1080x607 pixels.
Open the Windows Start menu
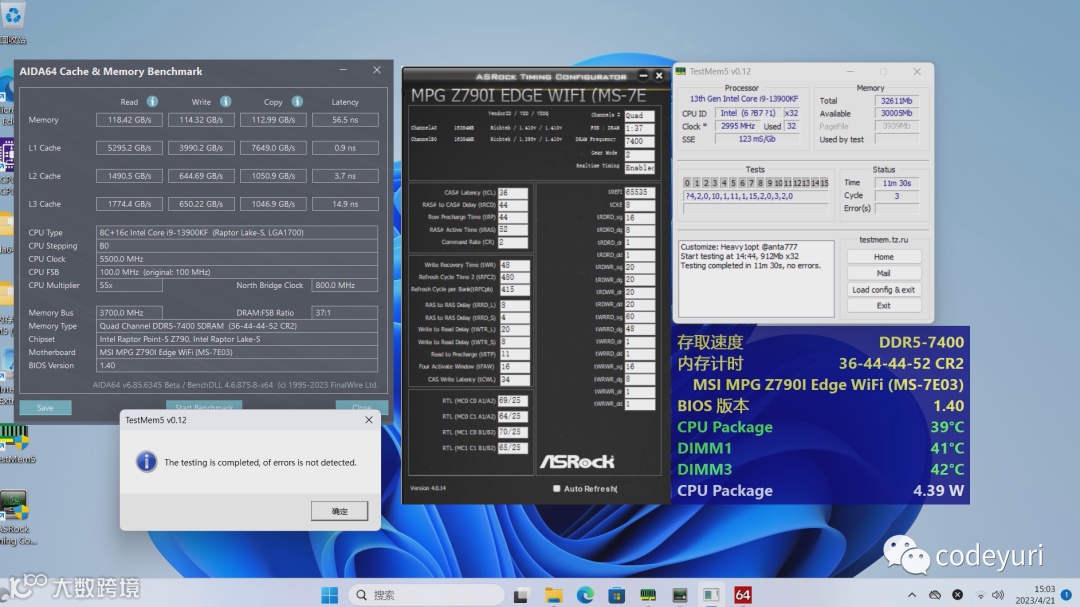[x=329, y=595]
